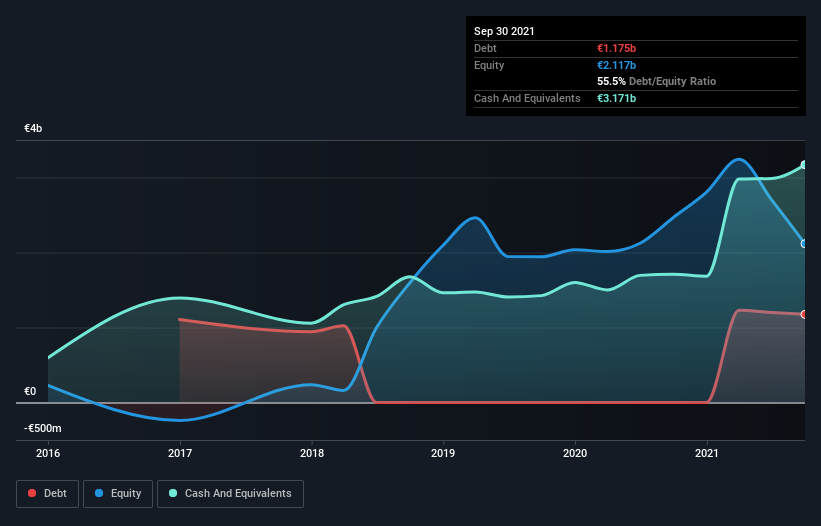The width and height of the screenshot is (821, 526).
Task: Select the 2021 axis label
Action: coord(707,453)
